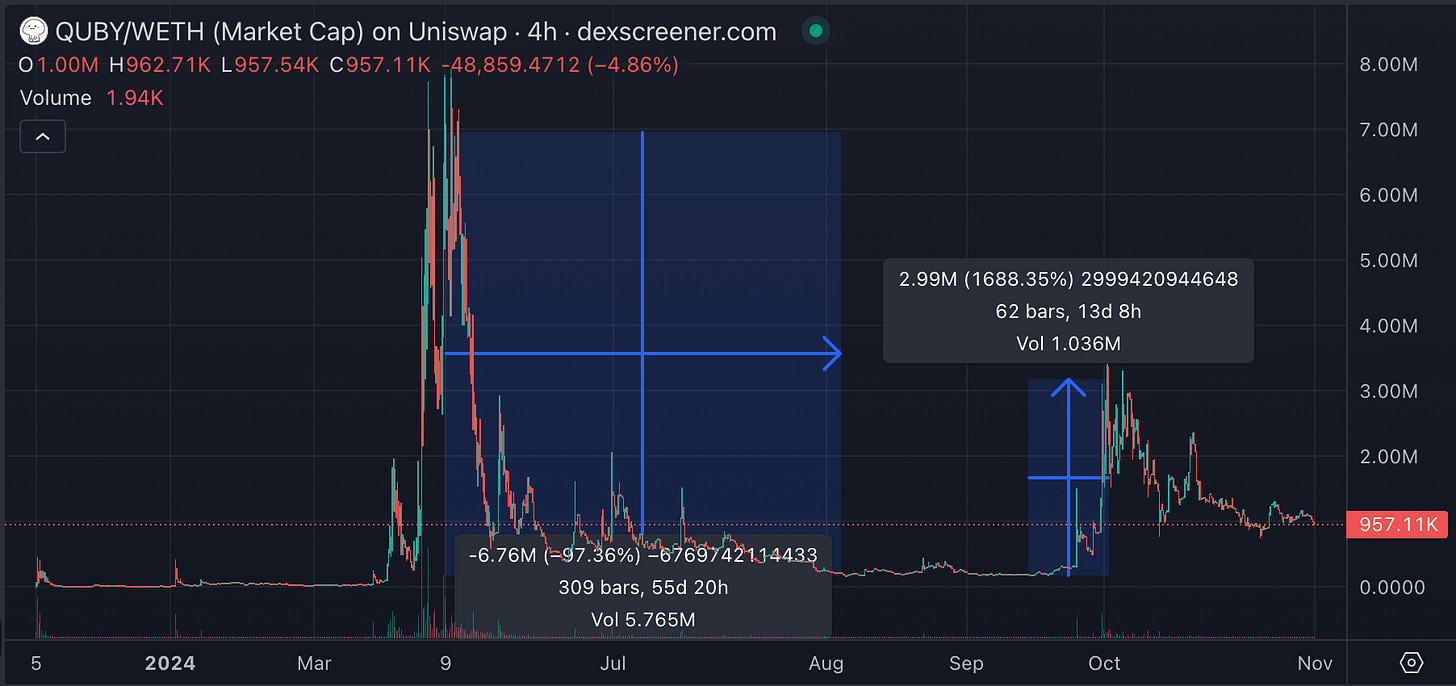Click the 7.00M price axis label
1456x686 pixels.
coord(1387,130)
